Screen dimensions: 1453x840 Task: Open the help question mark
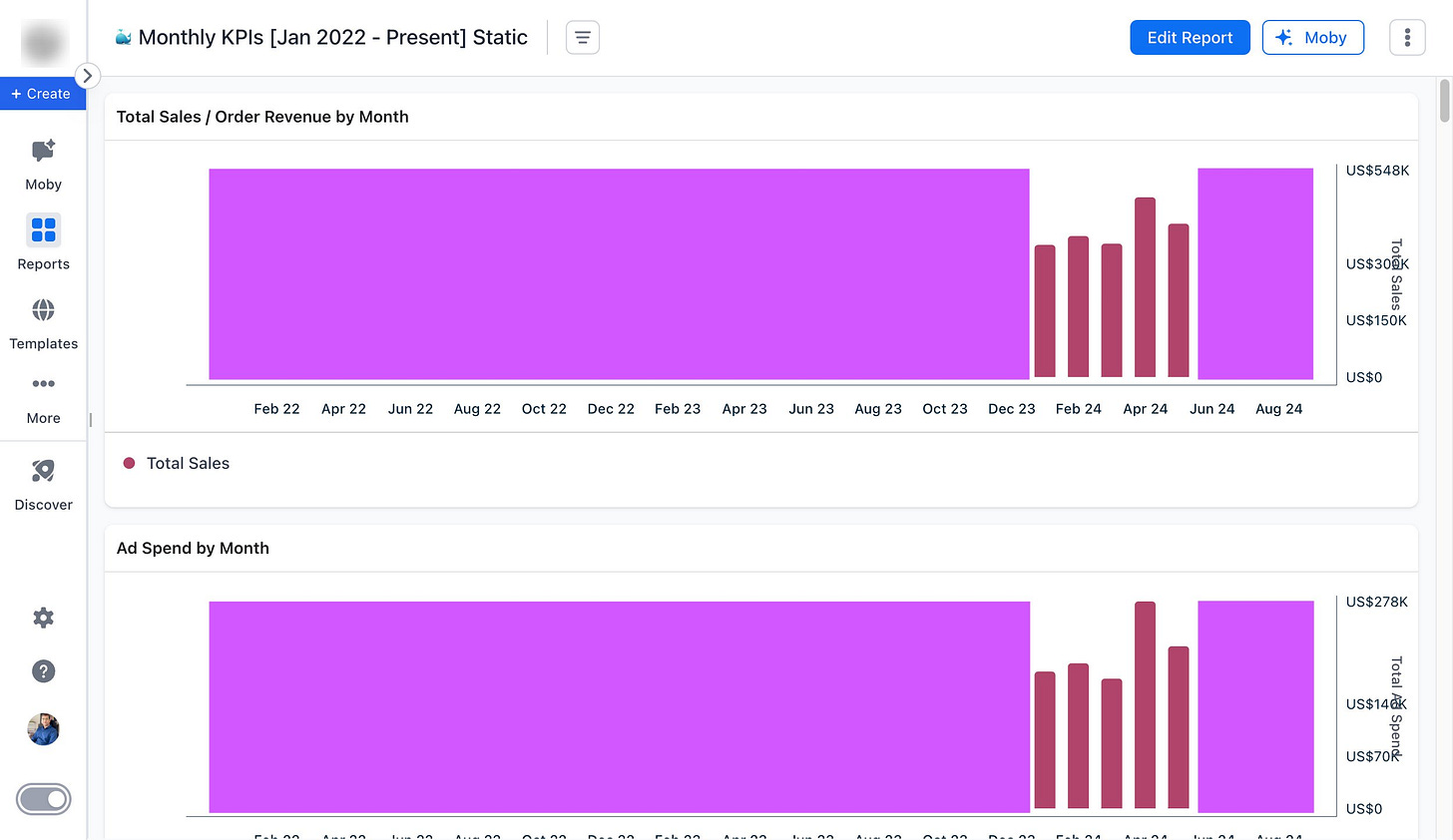point(43,671)
